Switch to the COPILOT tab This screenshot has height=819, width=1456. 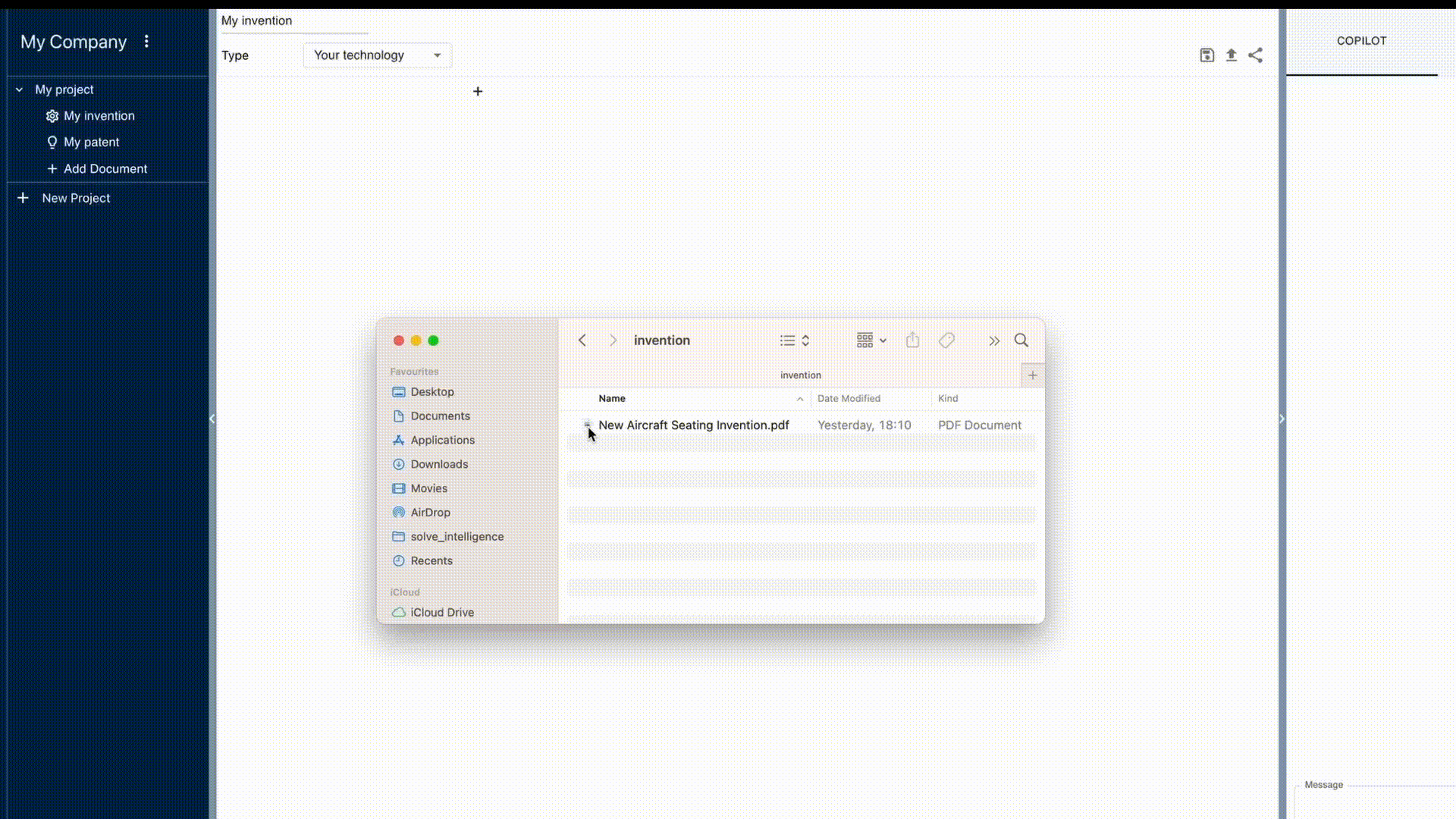(1361, 41)
